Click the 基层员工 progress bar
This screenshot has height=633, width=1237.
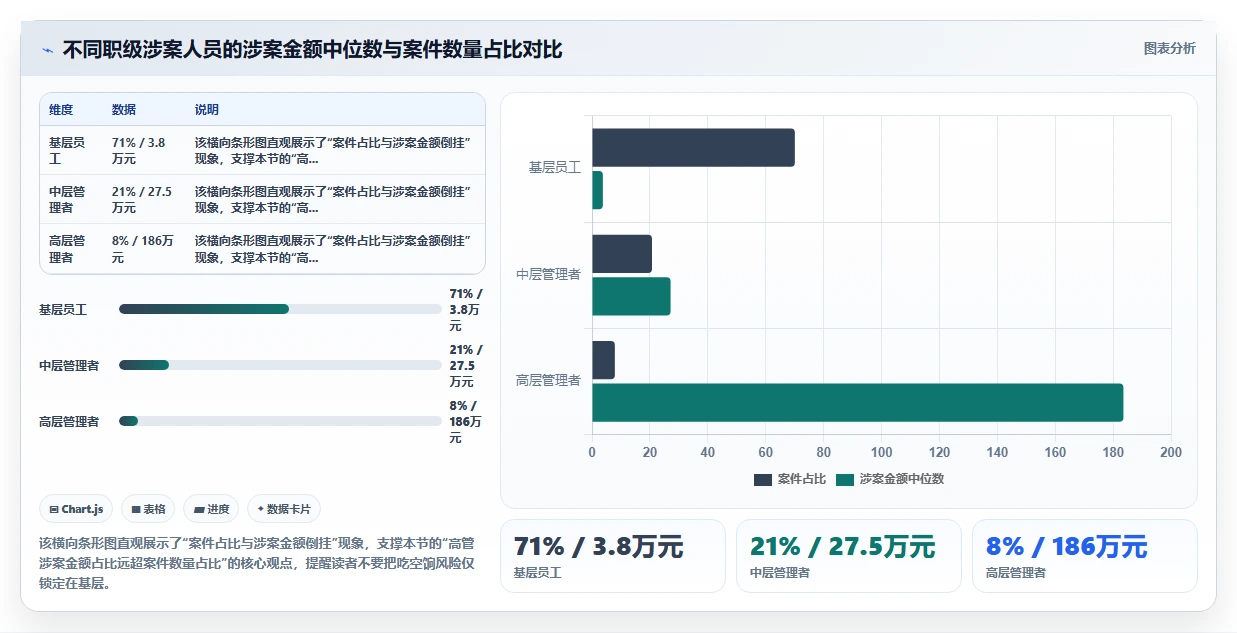coord(280,309)
